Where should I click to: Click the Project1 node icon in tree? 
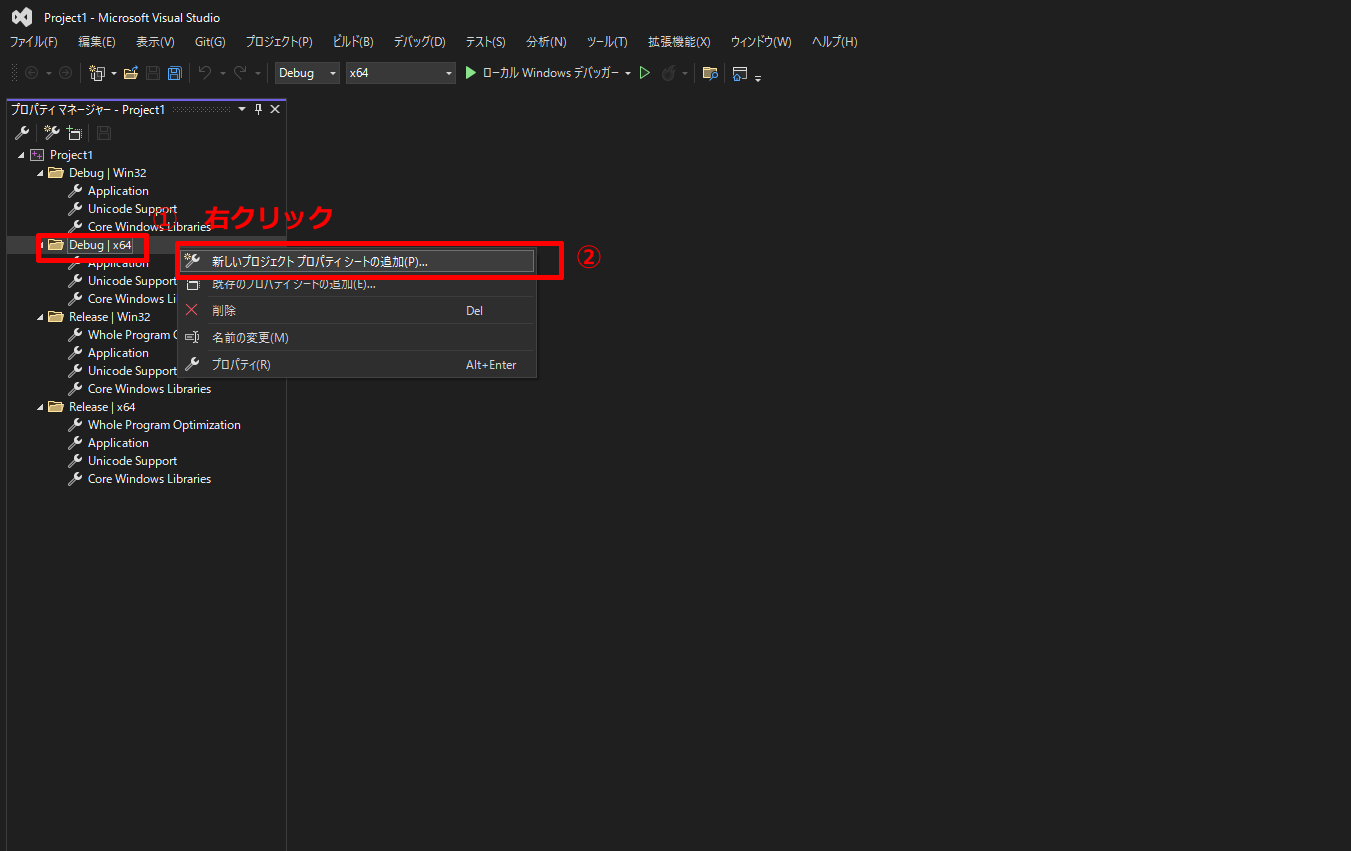tap(38, 155)
